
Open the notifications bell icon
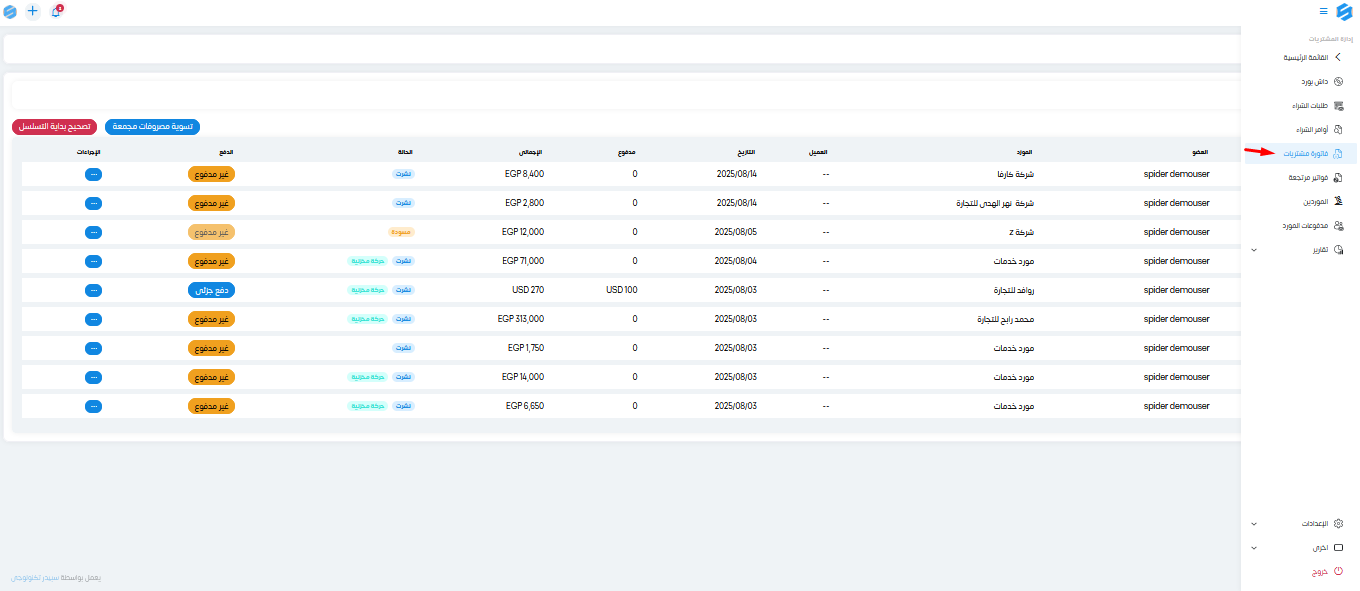(56, 11)
